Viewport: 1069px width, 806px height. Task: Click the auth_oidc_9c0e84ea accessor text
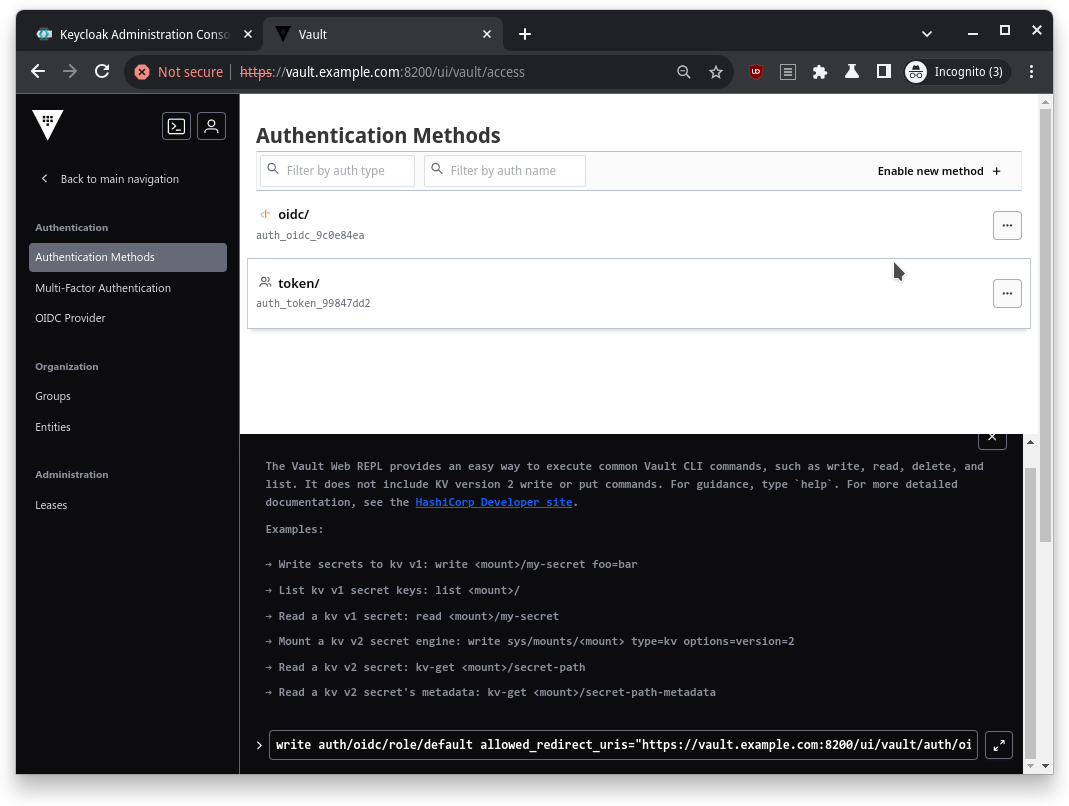[x=310, y=235]
